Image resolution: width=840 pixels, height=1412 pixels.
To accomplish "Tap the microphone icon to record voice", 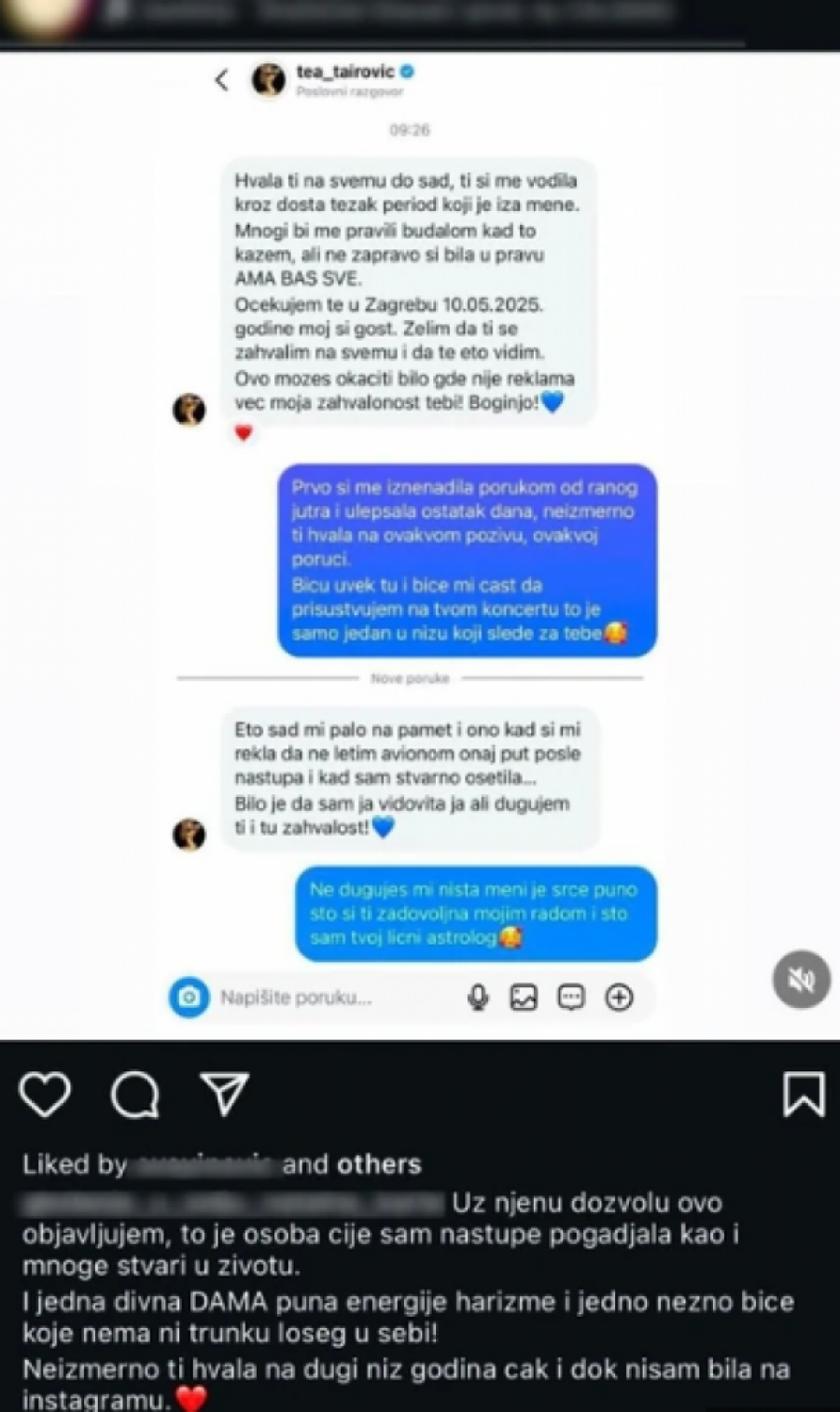I will pyautogui.click(x=478, y=998).
